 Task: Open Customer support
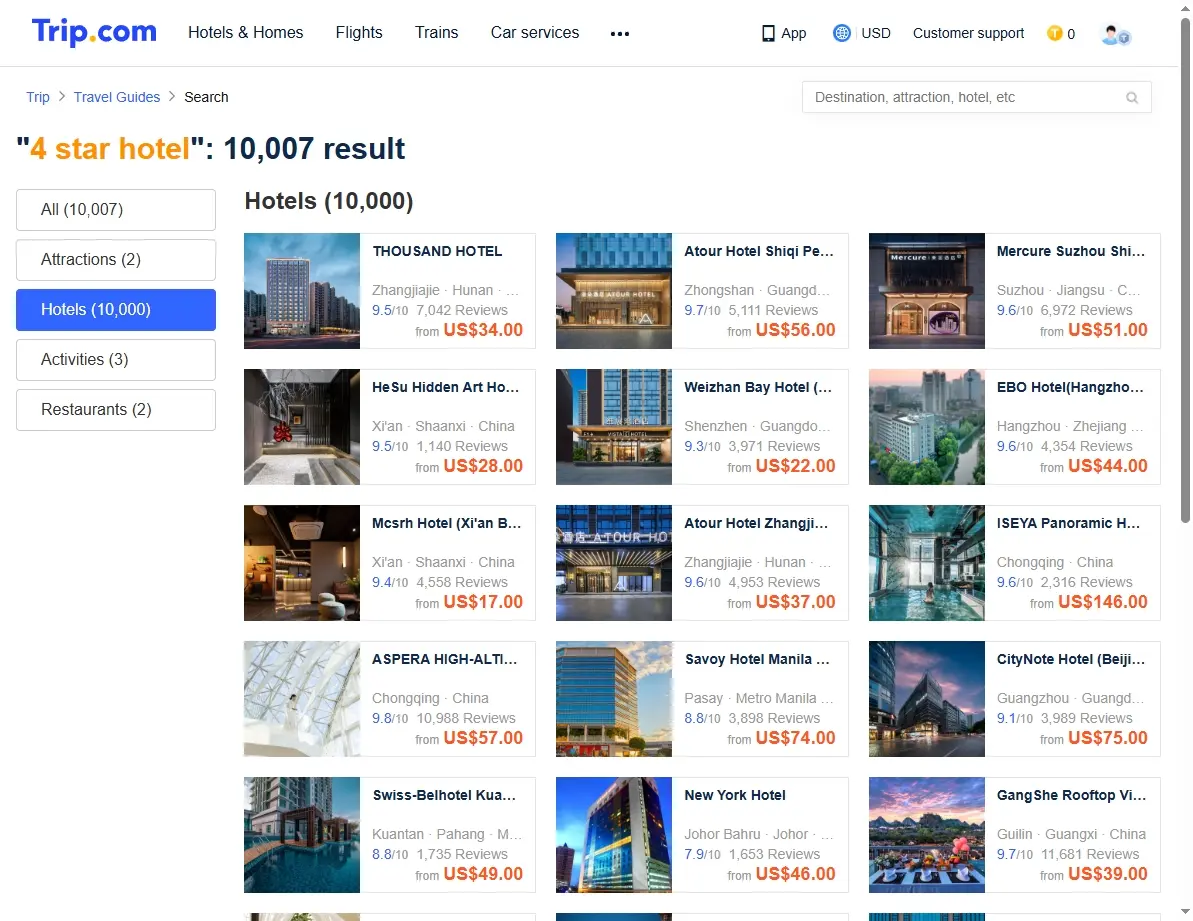969,33
